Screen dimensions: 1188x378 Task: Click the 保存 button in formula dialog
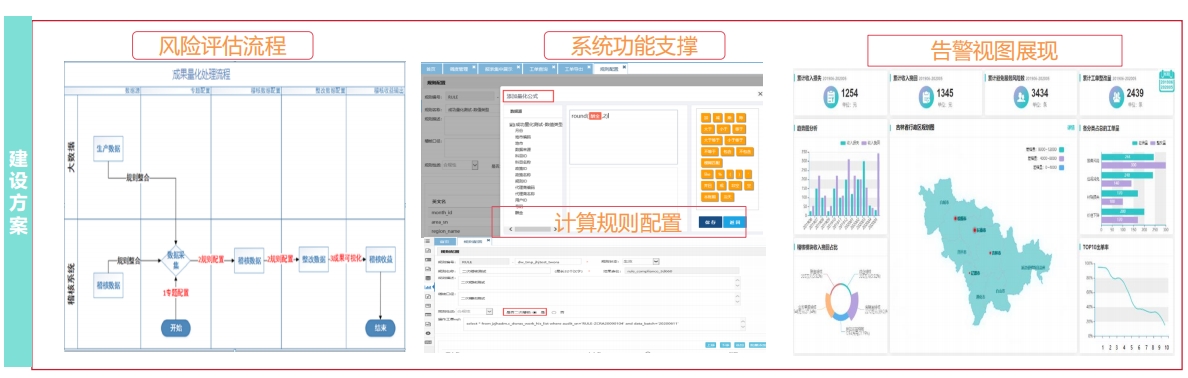pos(711,222)
